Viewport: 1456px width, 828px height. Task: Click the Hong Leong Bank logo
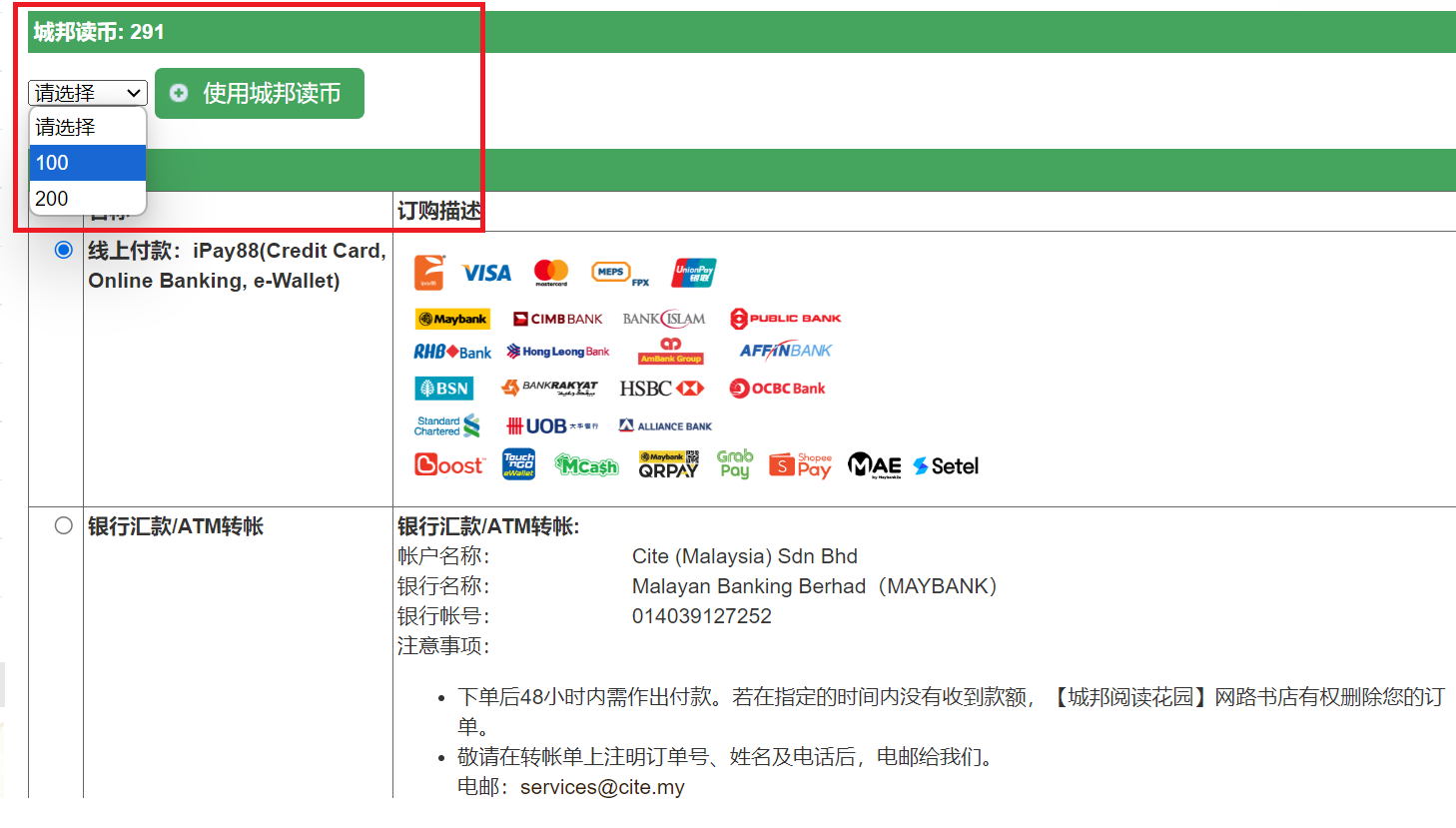[x=558, y=352]
